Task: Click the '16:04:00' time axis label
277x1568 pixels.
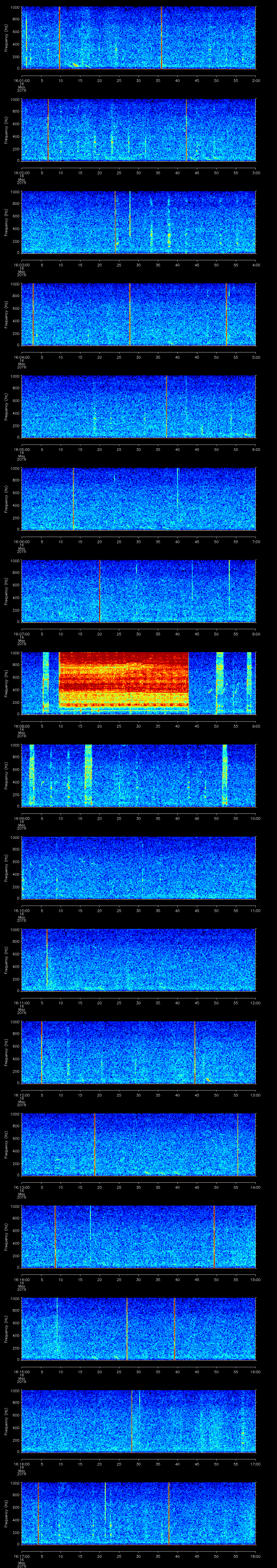Action: [x=21, y=357]
